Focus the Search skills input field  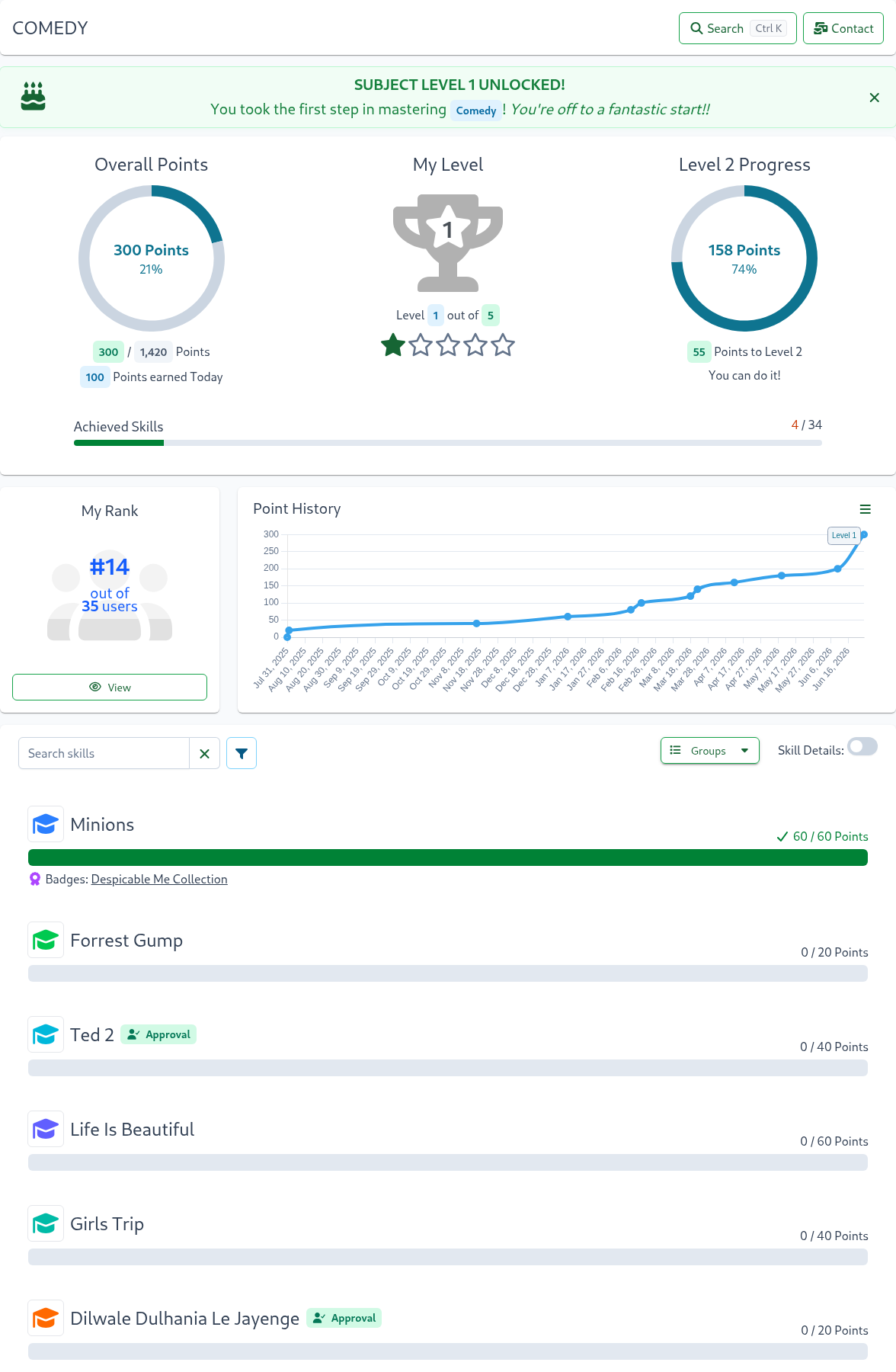[104, 753]
